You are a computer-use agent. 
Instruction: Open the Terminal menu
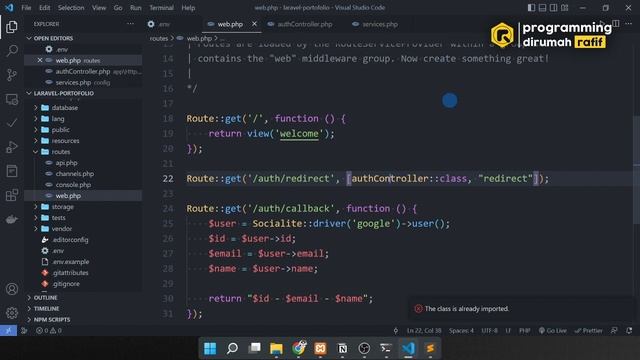click(x=161, y=8)
